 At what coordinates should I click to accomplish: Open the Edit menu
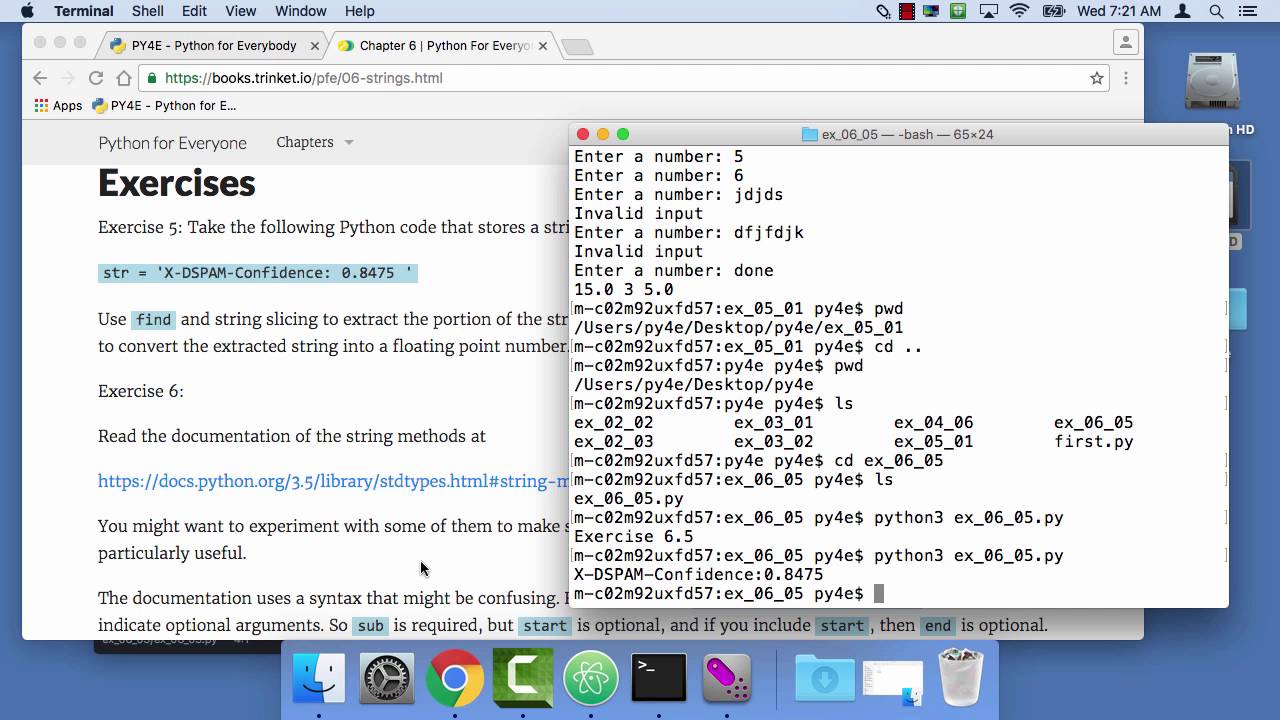point(194,11)
